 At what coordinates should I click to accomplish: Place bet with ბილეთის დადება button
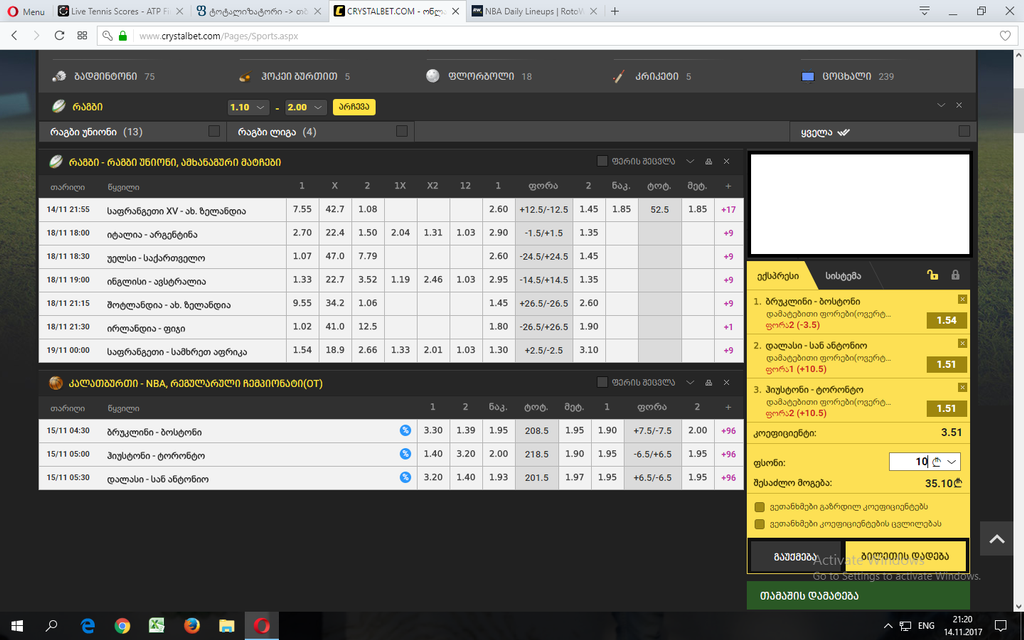coord(905,556)
